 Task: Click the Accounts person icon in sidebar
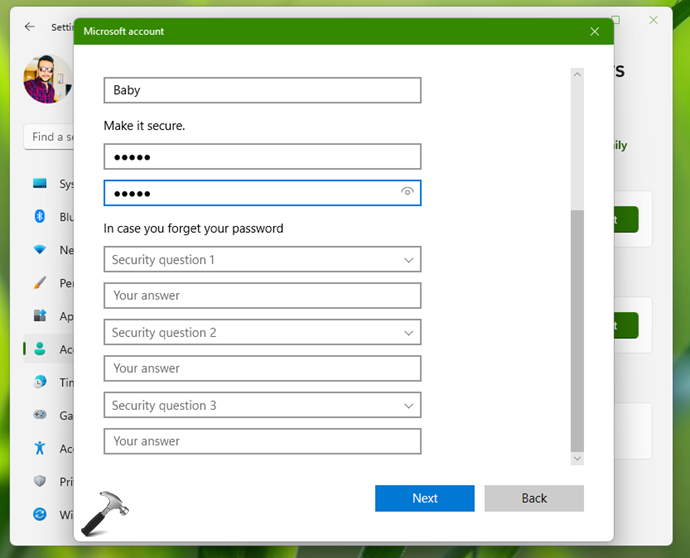[40, 349]
